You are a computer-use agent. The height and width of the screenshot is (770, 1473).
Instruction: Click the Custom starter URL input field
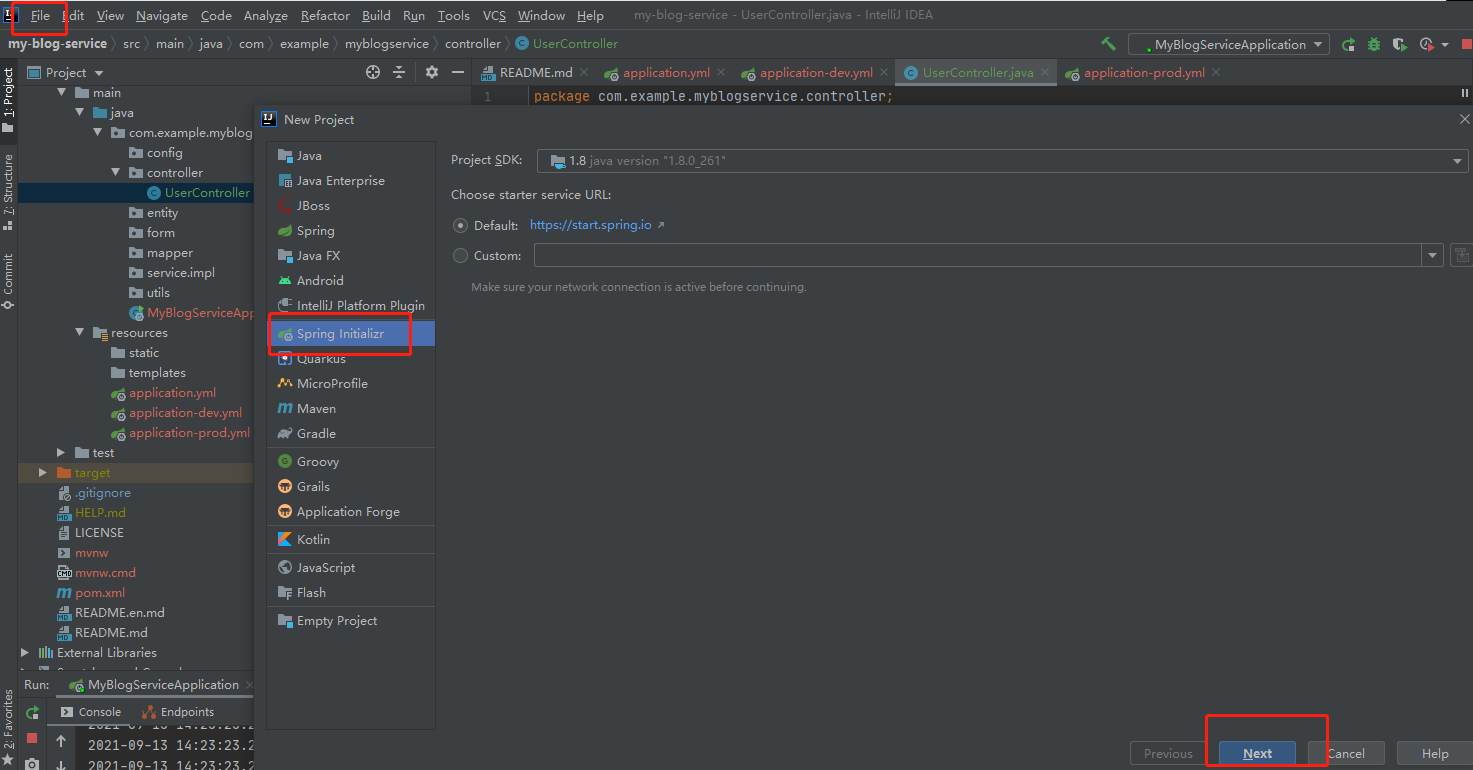tap(979, 256)
